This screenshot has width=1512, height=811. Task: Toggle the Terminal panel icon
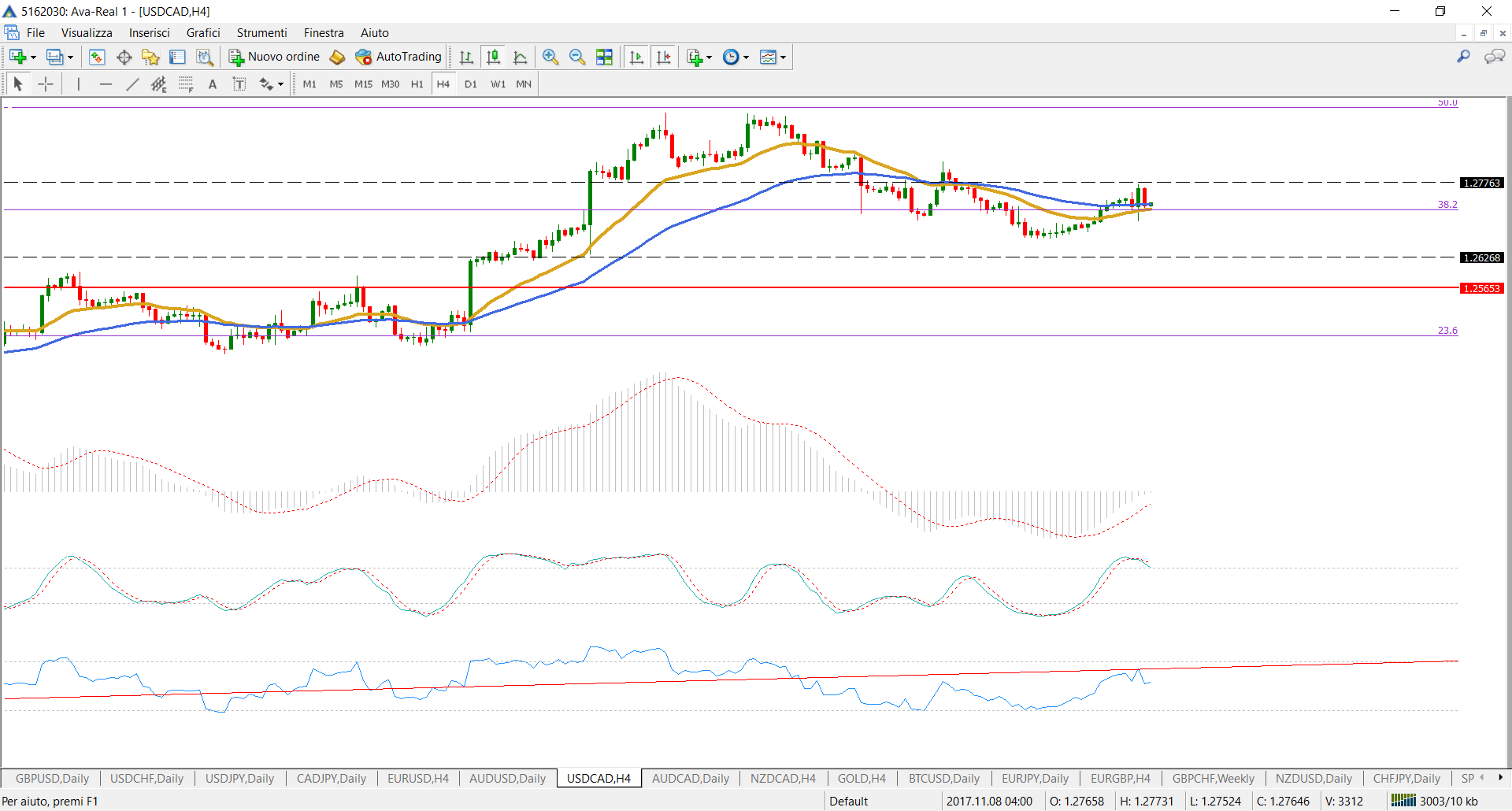click(177, 57)
